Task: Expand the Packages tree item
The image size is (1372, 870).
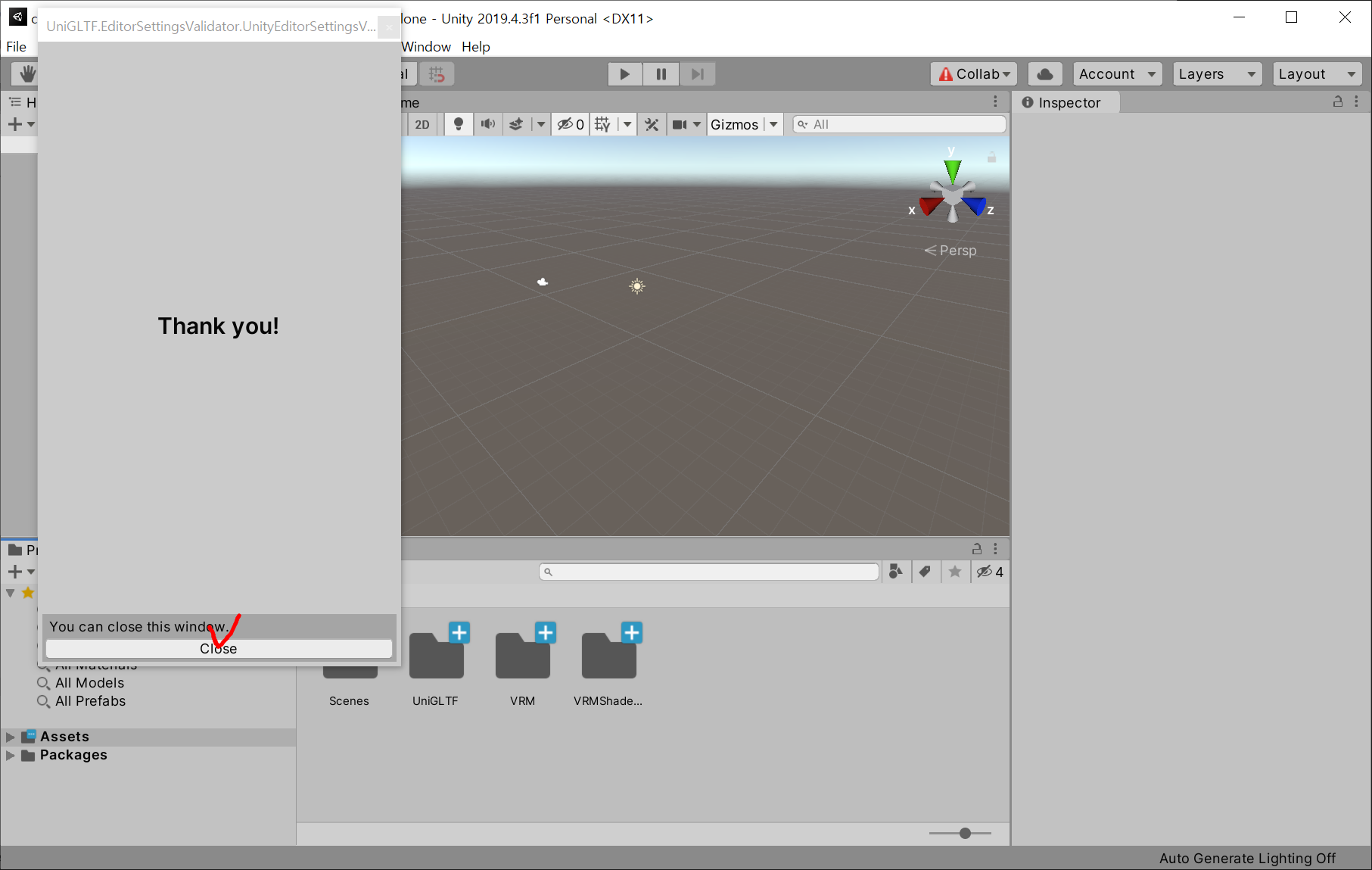Action: [10, 755]
